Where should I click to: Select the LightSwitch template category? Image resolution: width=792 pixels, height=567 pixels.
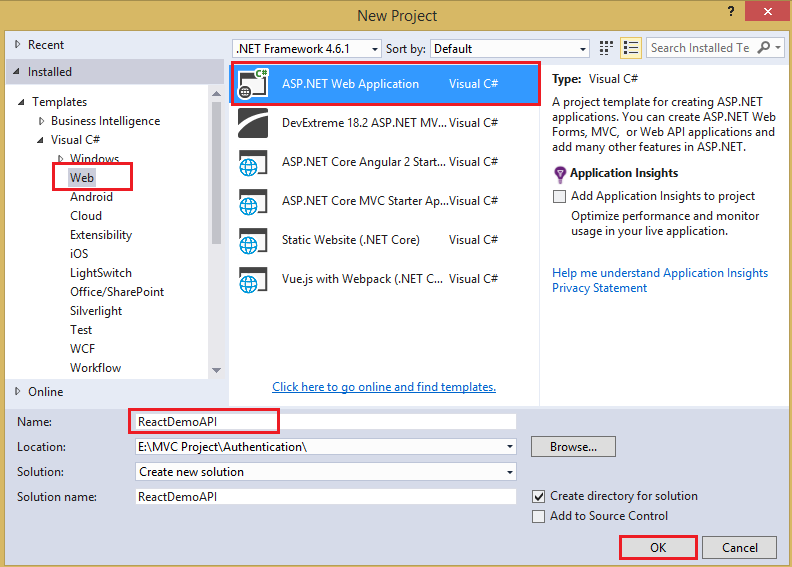pos(101,273)
